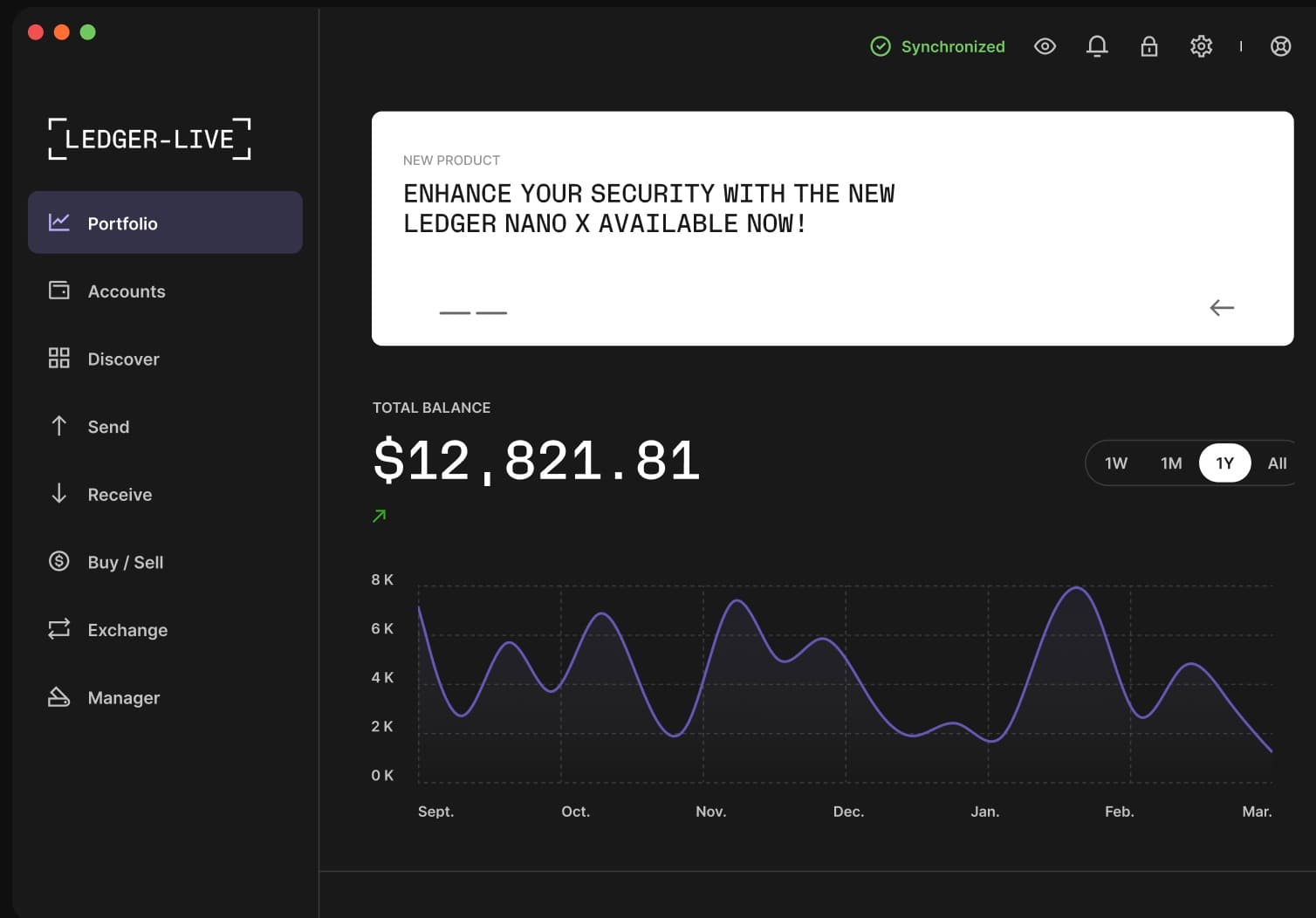Open the help lifebuoy icon

coord(1280,46)
